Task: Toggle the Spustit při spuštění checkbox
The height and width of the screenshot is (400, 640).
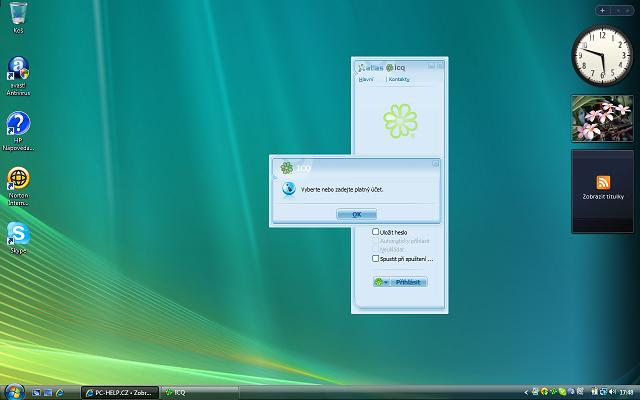Action: tap(376, 259)
